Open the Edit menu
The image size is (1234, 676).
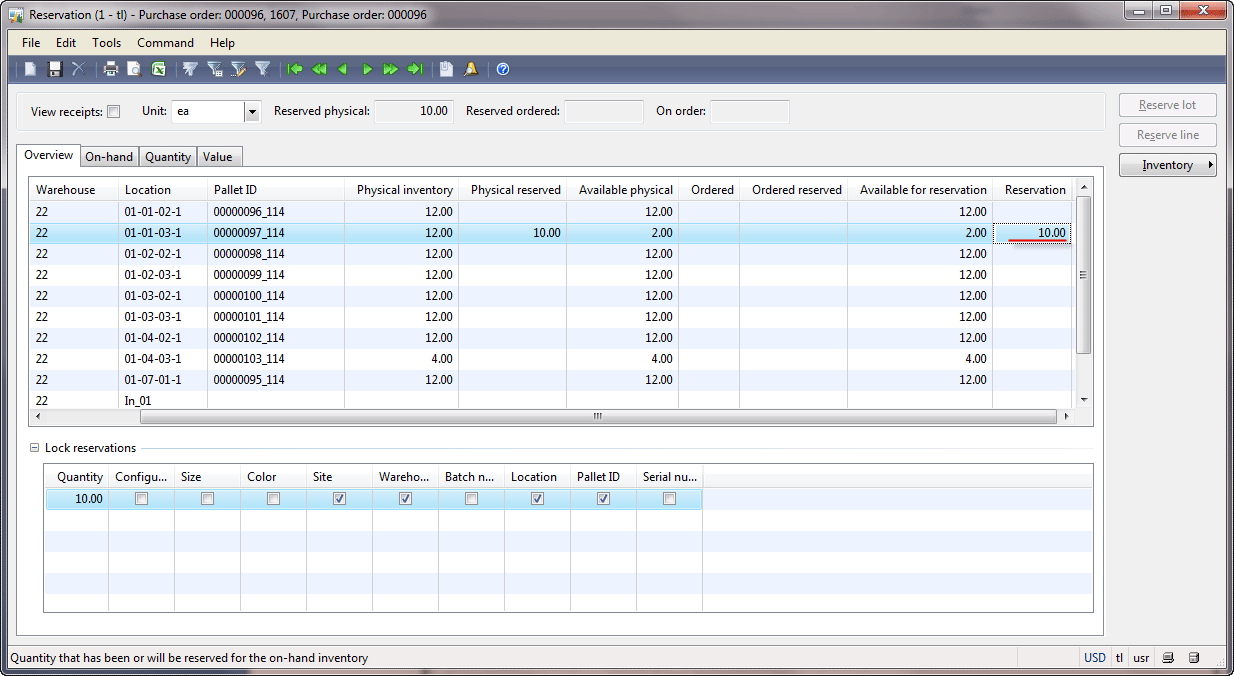(66, 43)
